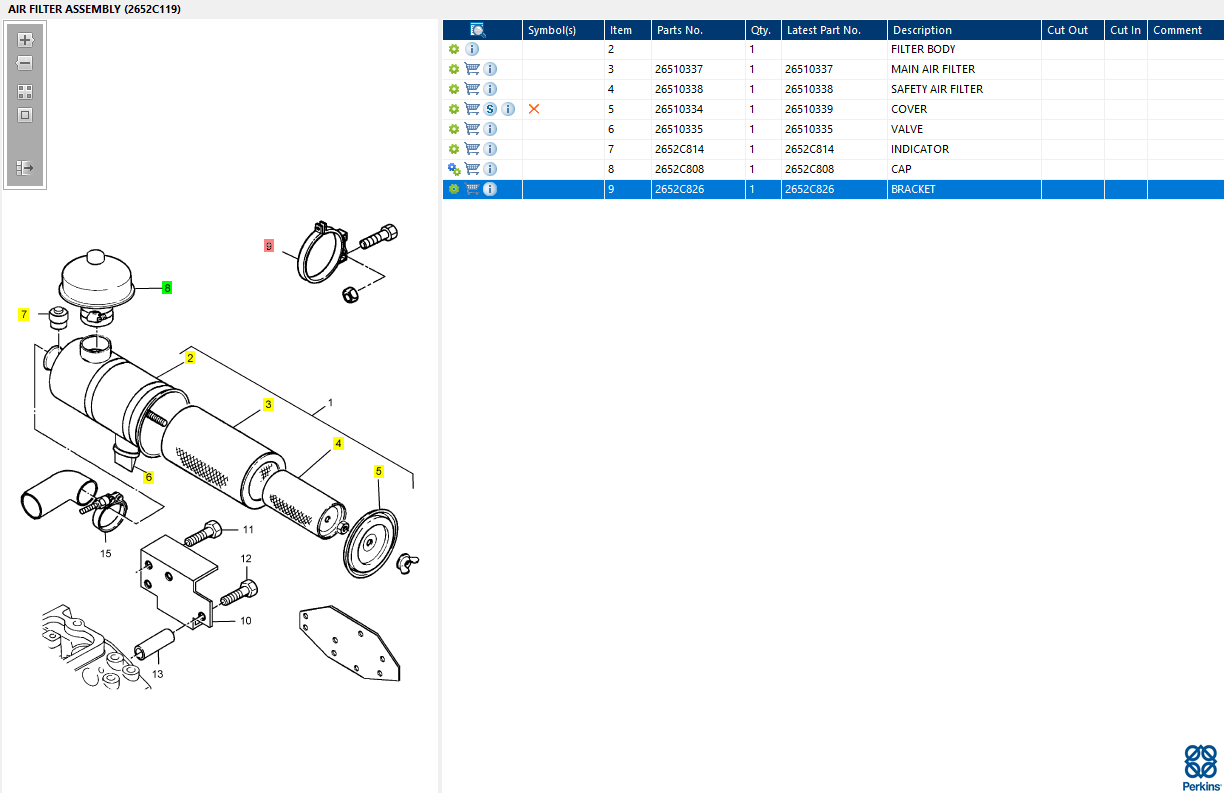Select red callout 9 near clamp
This screenshot has height=793, width=1224.
click(268, 245)
